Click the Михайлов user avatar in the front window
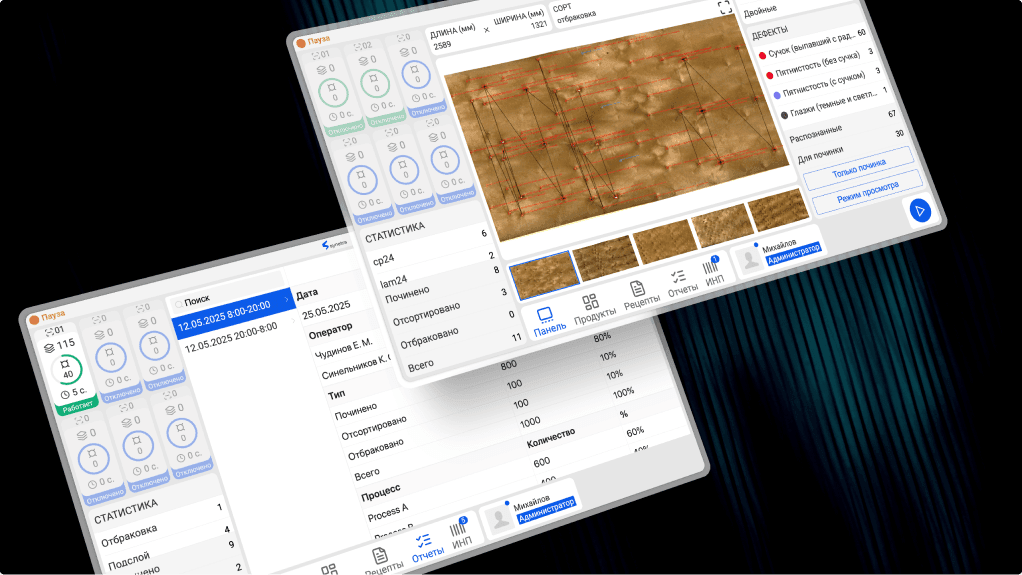The image size is (1022, 575). pyautogui.click(x=747, y=259)
